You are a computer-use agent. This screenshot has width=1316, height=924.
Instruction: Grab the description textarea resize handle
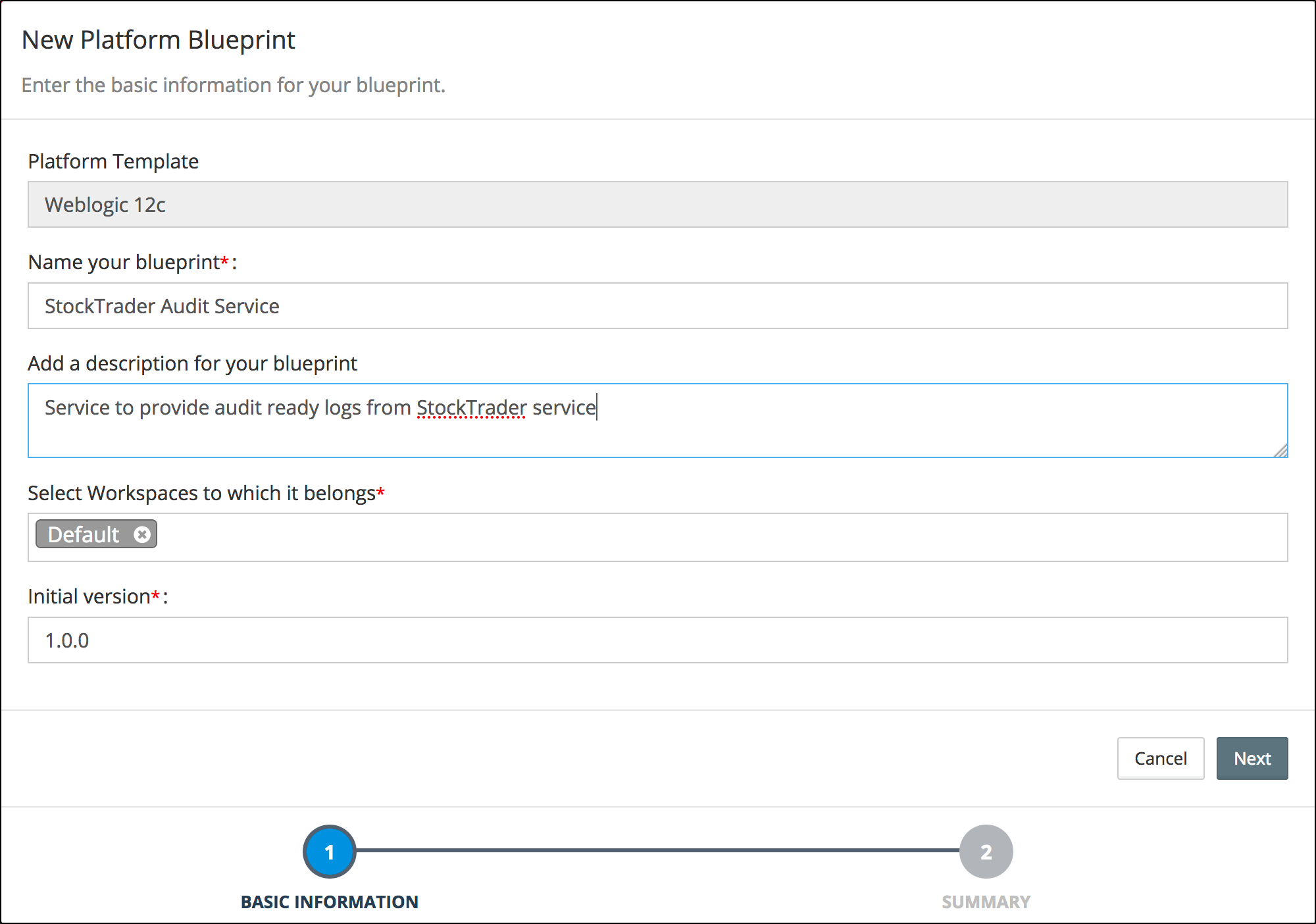[x=1280, y=451]
